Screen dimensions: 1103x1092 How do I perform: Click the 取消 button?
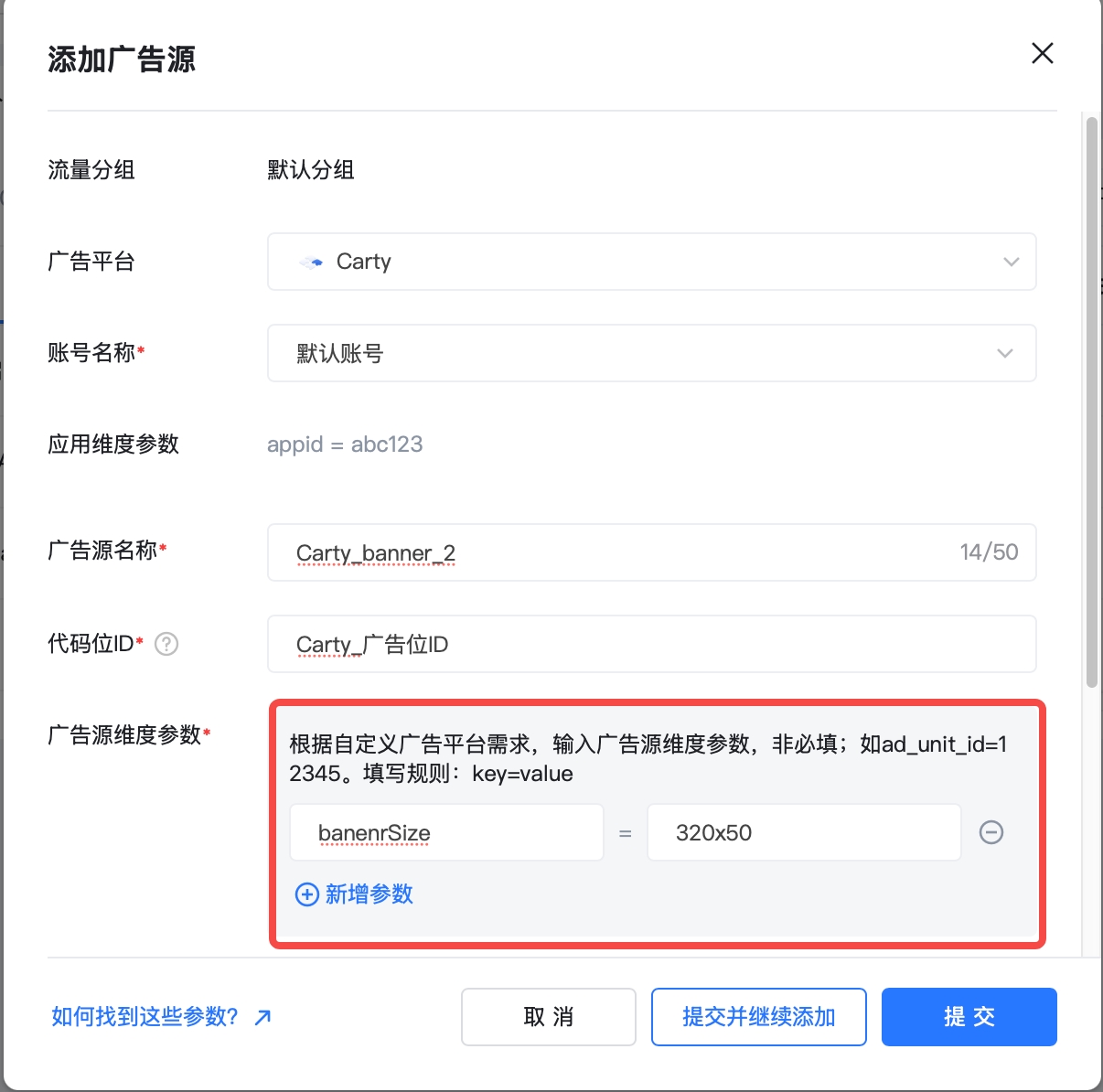tap(548, 1016)
